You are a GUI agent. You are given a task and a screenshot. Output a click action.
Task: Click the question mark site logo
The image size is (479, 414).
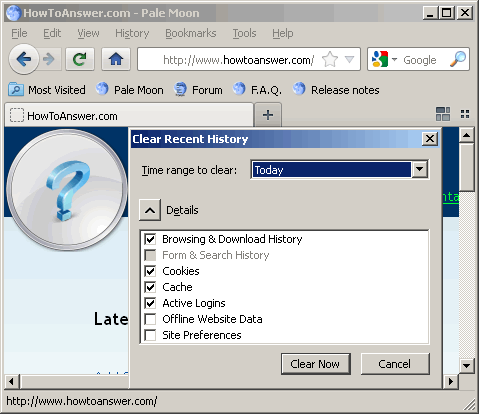coord(67,190)
